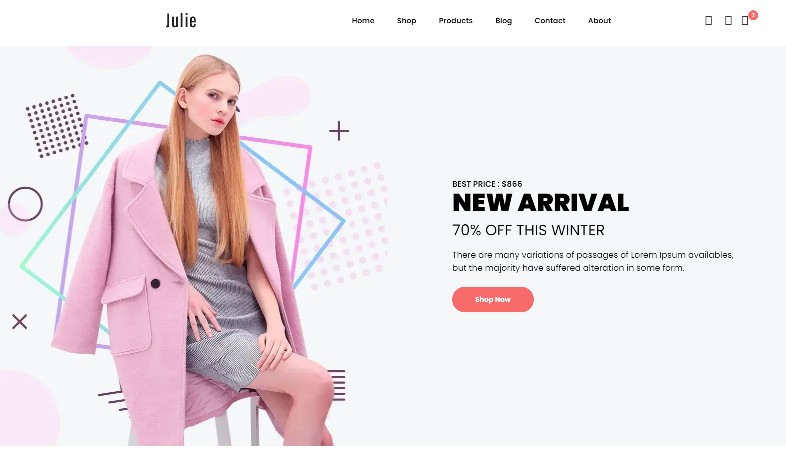
Task: Click the BEST PRICE : $866 label
Action: pos(487,184)
